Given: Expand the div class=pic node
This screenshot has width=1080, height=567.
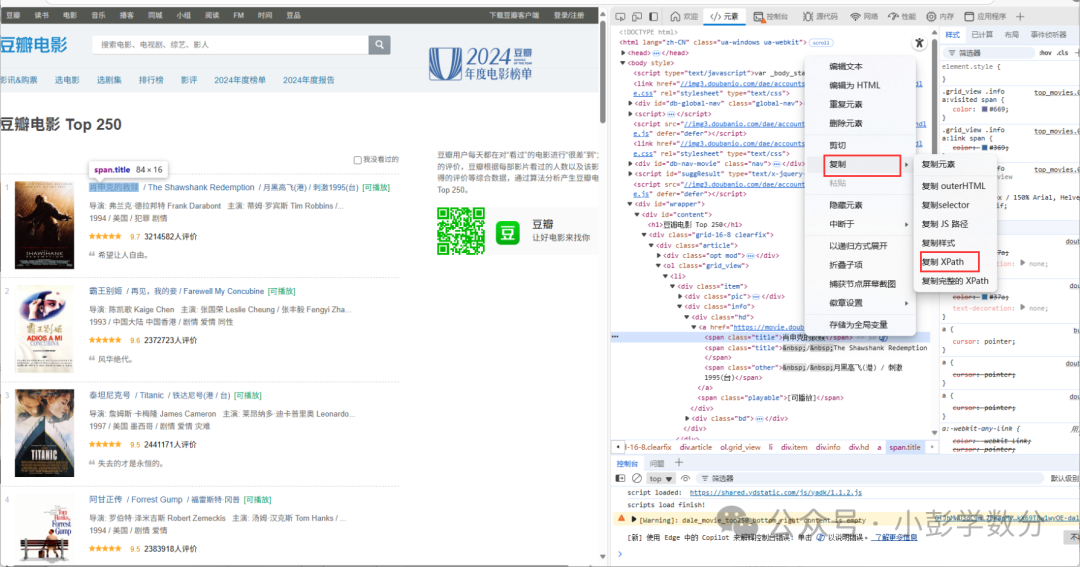Looking at the screenshot, I should [680, 296].
